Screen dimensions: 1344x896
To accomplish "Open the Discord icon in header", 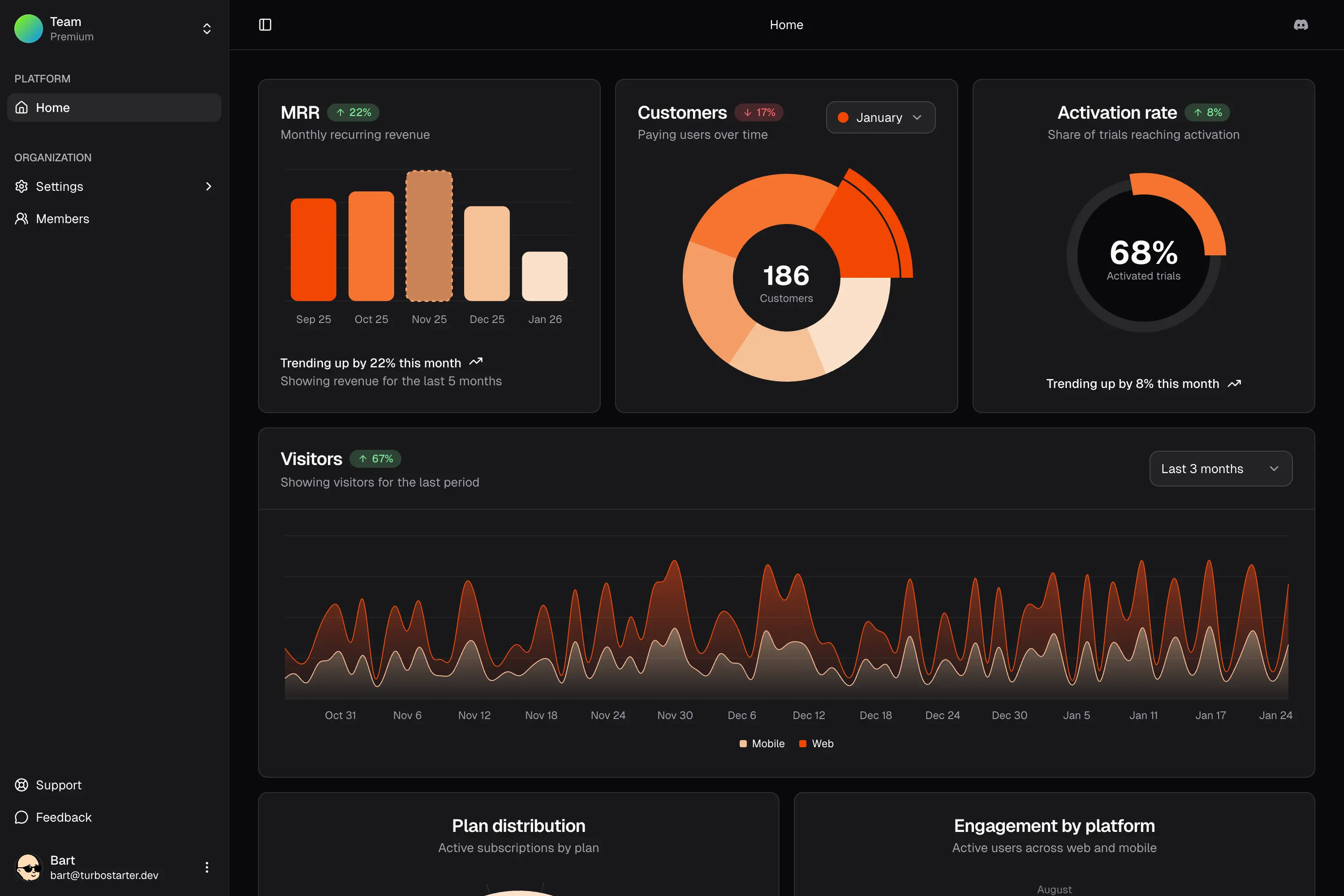I will pos(1301,25).
